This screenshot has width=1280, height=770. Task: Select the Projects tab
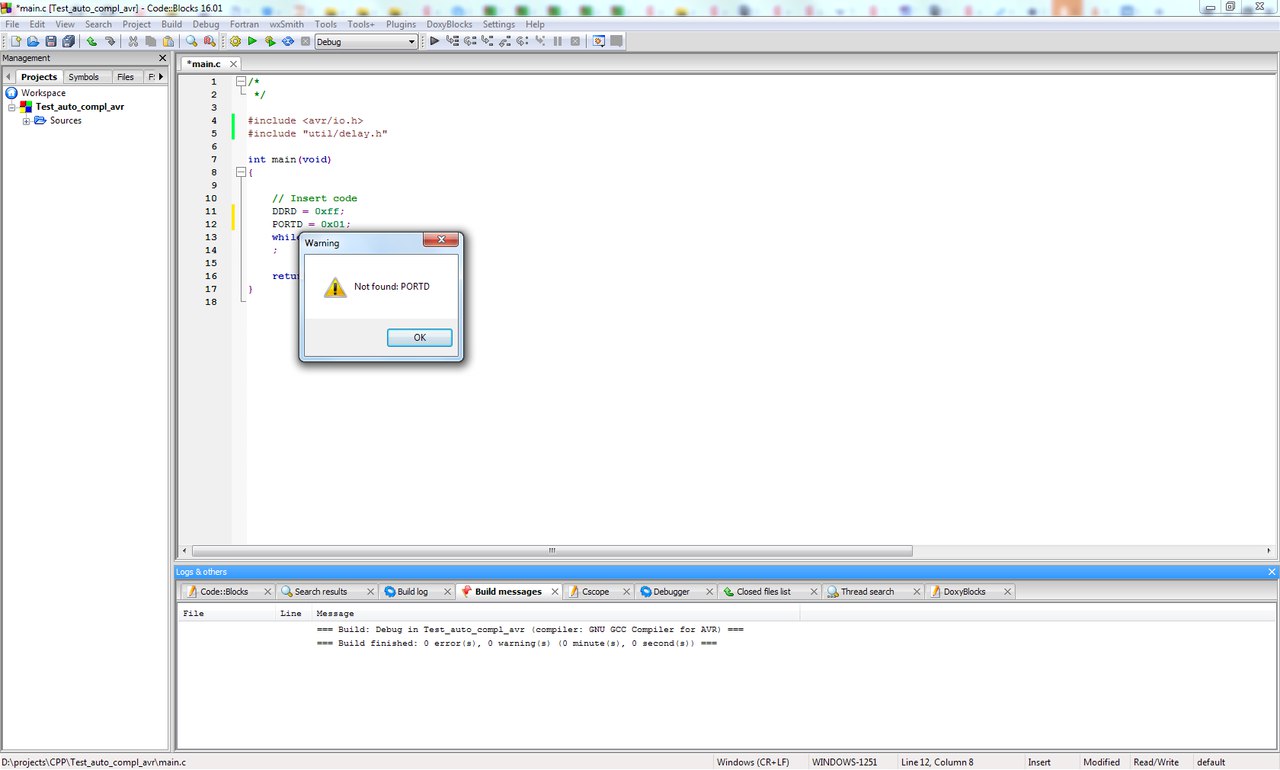pyautogui.click(x=39, y=77)
